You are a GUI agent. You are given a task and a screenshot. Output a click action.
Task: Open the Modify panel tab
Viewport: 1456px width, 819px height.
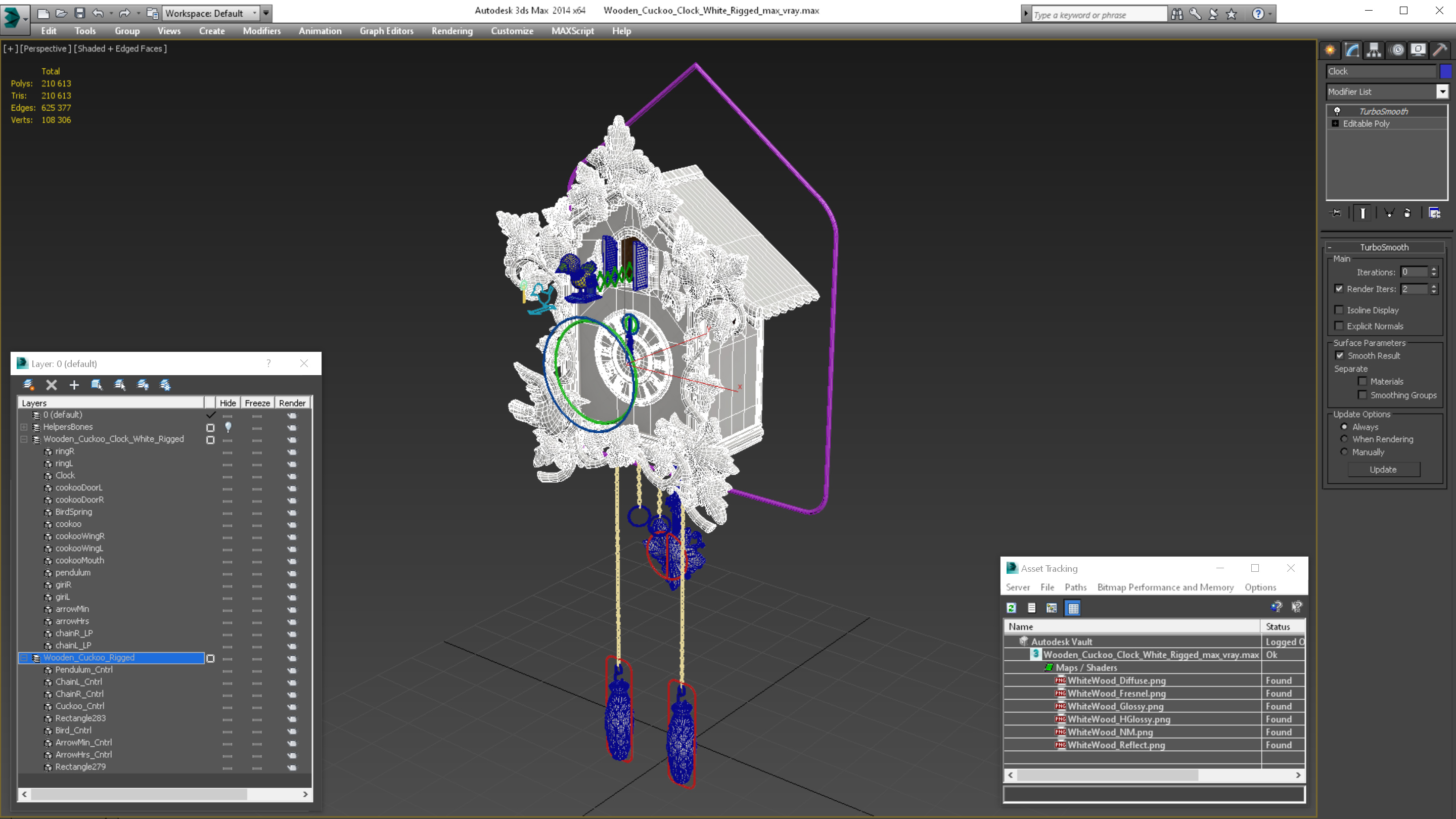pyautogui.click(x=1351, y=51)
